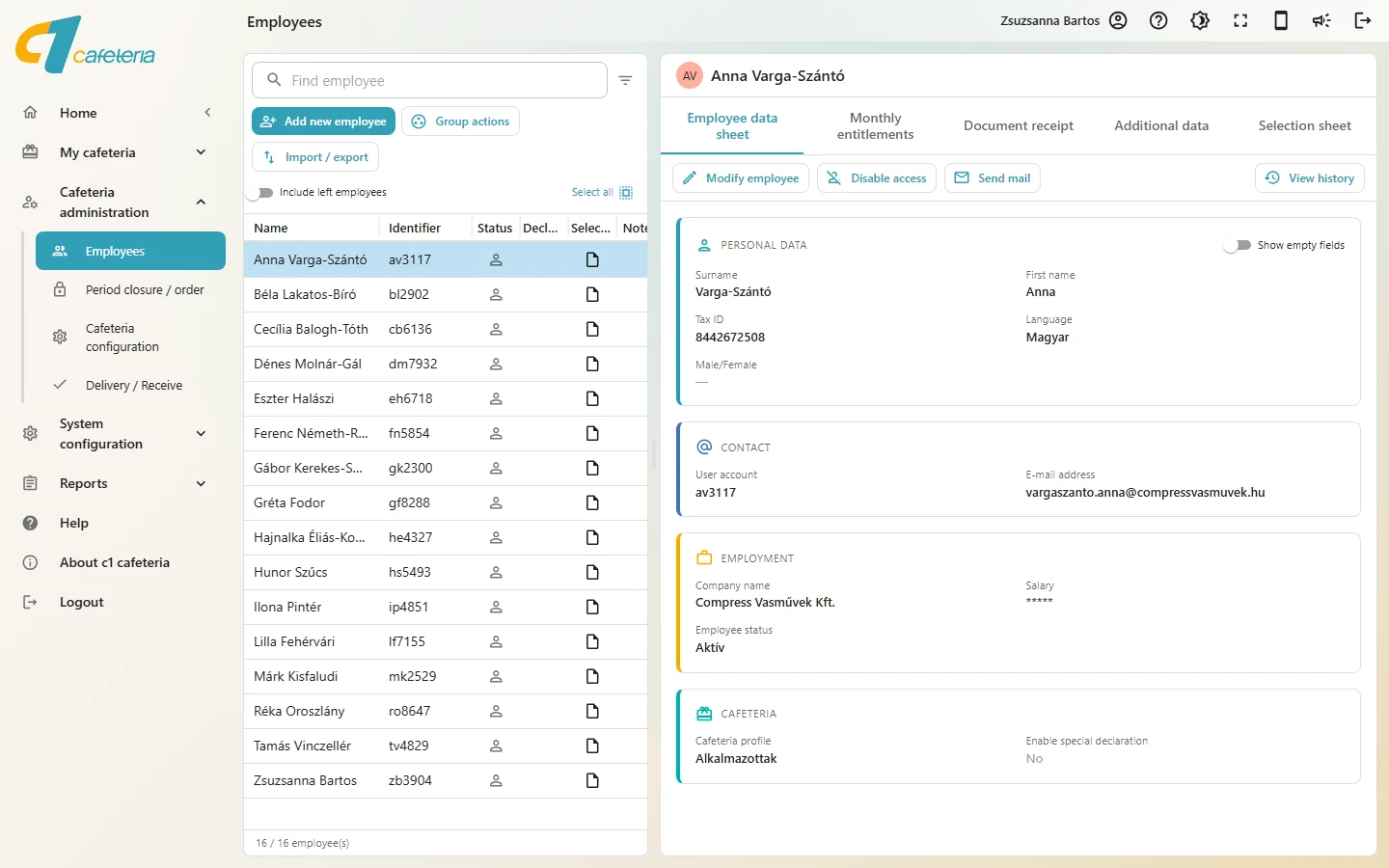
Task: Open the help question mark icon in header
Action: 1158,20
